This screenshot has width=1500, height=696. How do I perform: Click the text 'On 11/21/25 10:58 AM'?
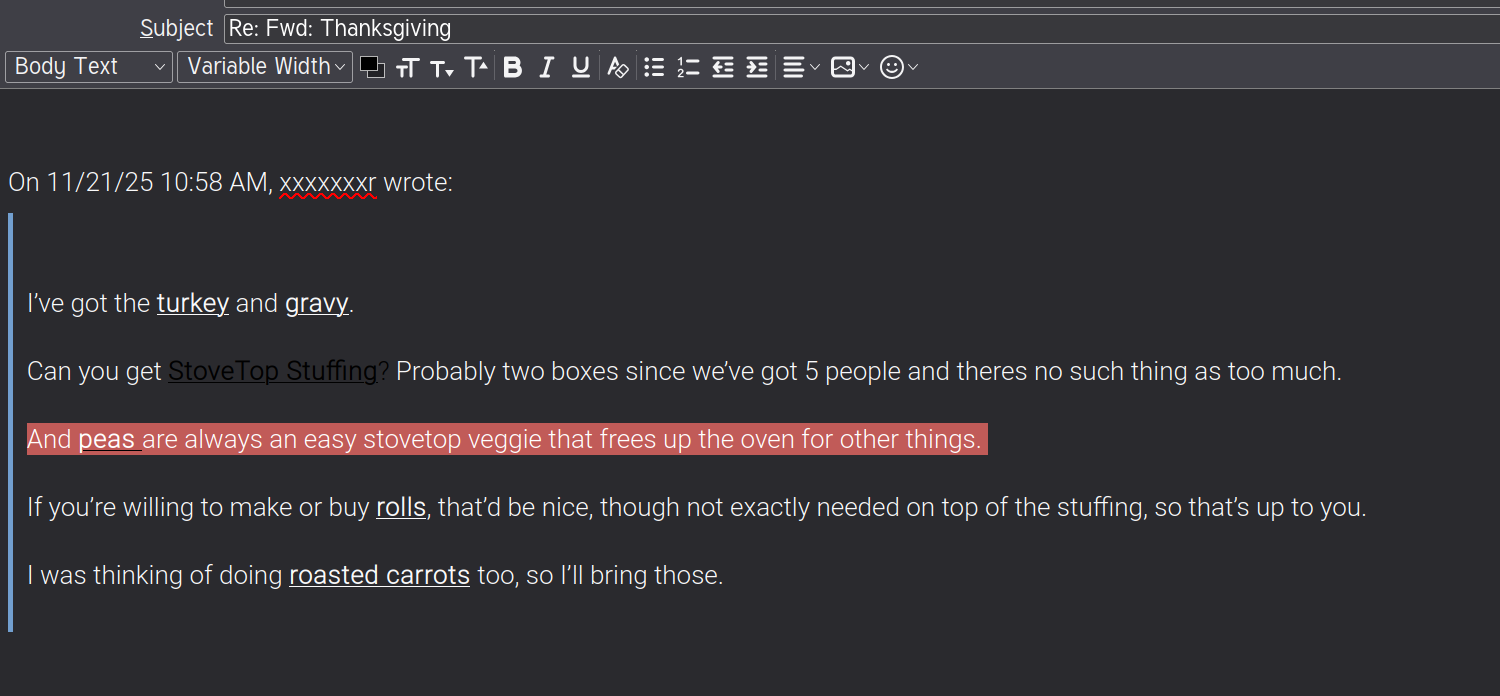click(x=138, y=183)
